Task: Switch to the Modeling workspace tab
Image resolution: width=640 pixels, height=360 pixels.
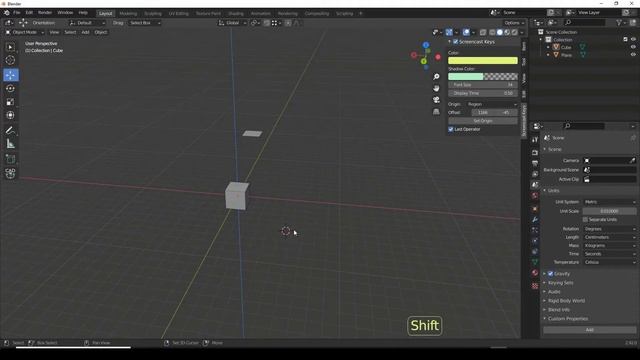Action: pyautogui.click(x=128, y=13)
